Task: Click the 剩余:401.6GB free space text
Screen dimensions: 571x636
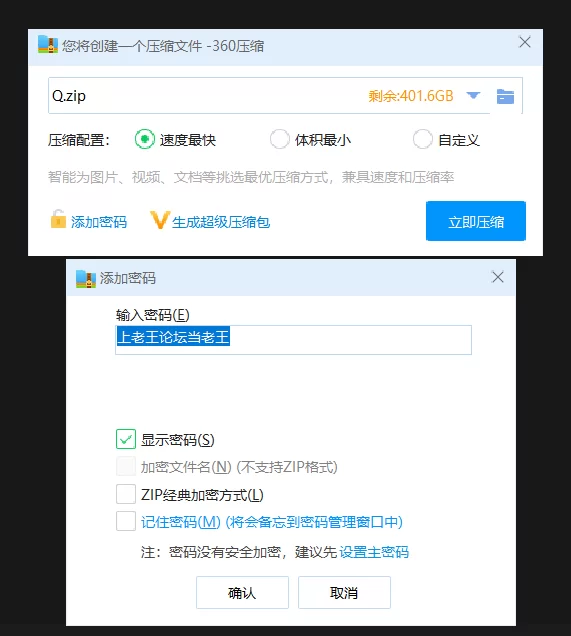Action: 411,96
